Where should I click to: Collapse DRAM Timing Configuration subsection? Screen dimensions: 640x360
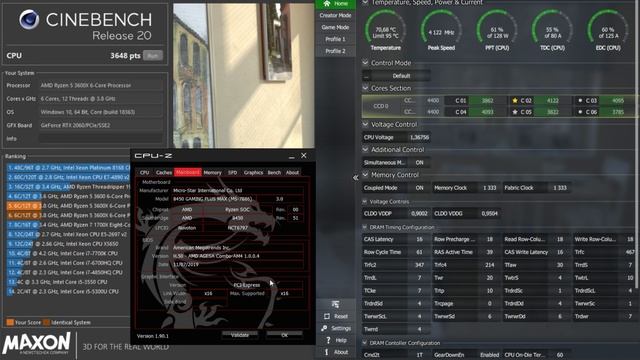pyautogui.click(x=364, y=227)
